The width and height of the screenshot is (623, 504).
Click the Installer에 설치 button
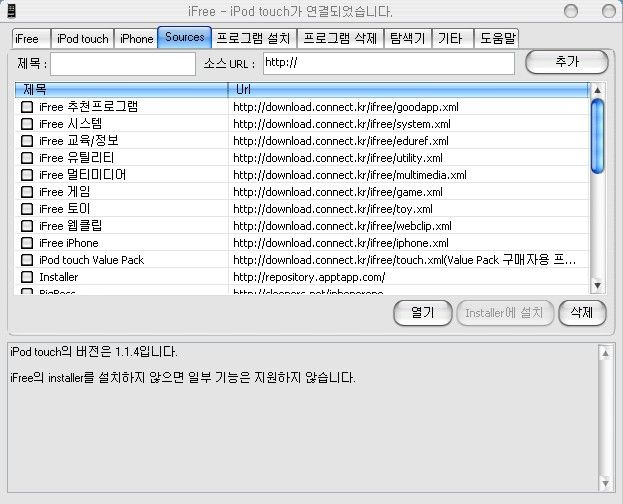click(505, 313)
